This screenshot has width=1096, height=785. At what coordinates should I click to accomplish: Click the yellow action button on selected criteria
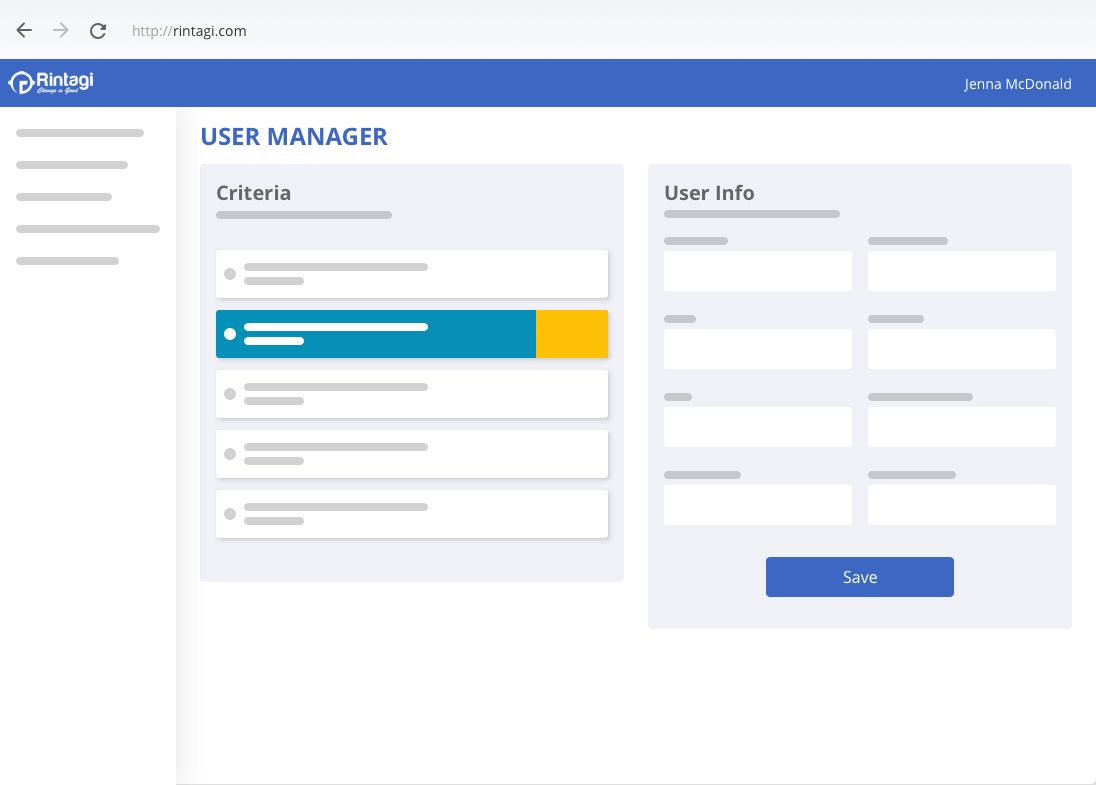[571, 333]
